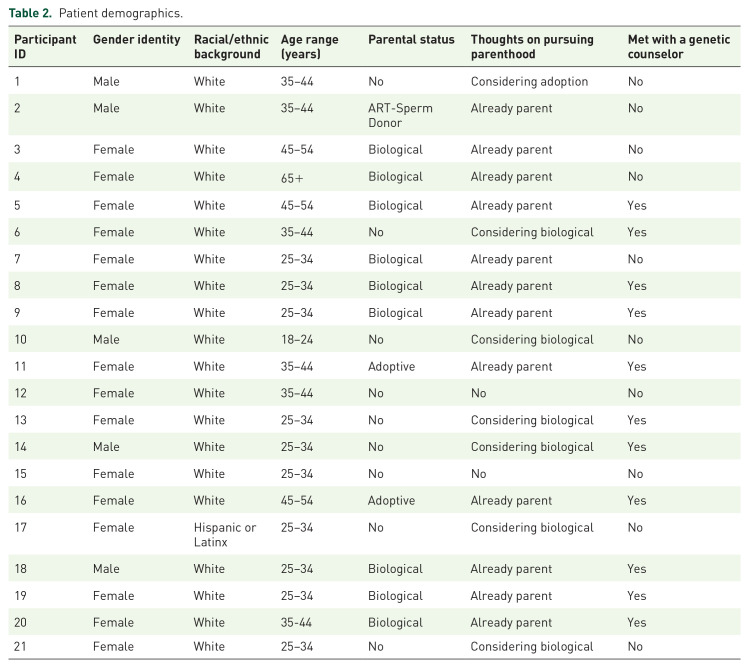Select the '65+' age range cell
This screenshot has height=668, width=749.
click(x=293, y=177)
